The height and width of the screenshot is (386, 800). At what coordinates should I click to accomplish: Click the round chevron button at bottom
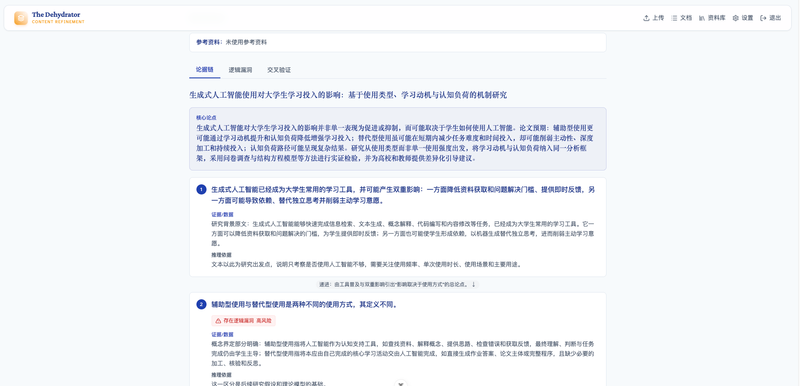(x=401, y=384)
